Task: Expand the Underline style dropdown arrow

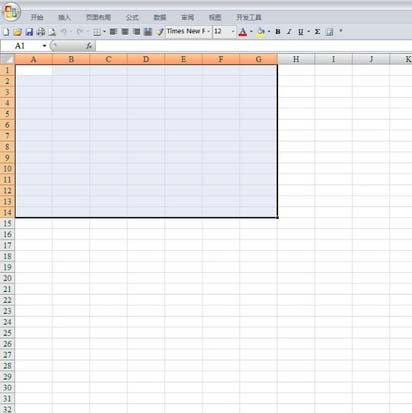Action: click(308, 32)
